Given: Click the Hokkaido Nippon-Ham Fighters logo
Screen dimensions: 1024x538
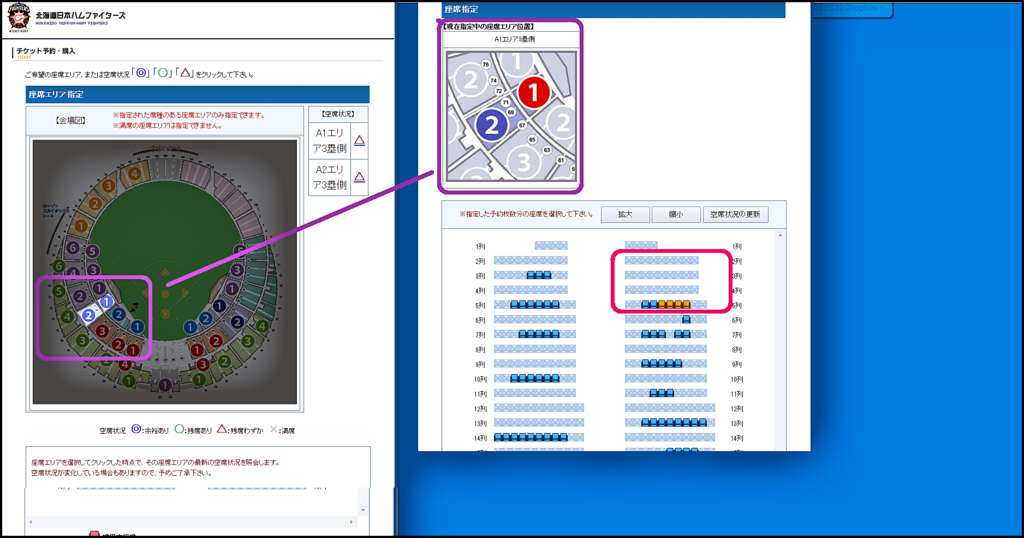Looking at the screenshot, I should 19,16.
